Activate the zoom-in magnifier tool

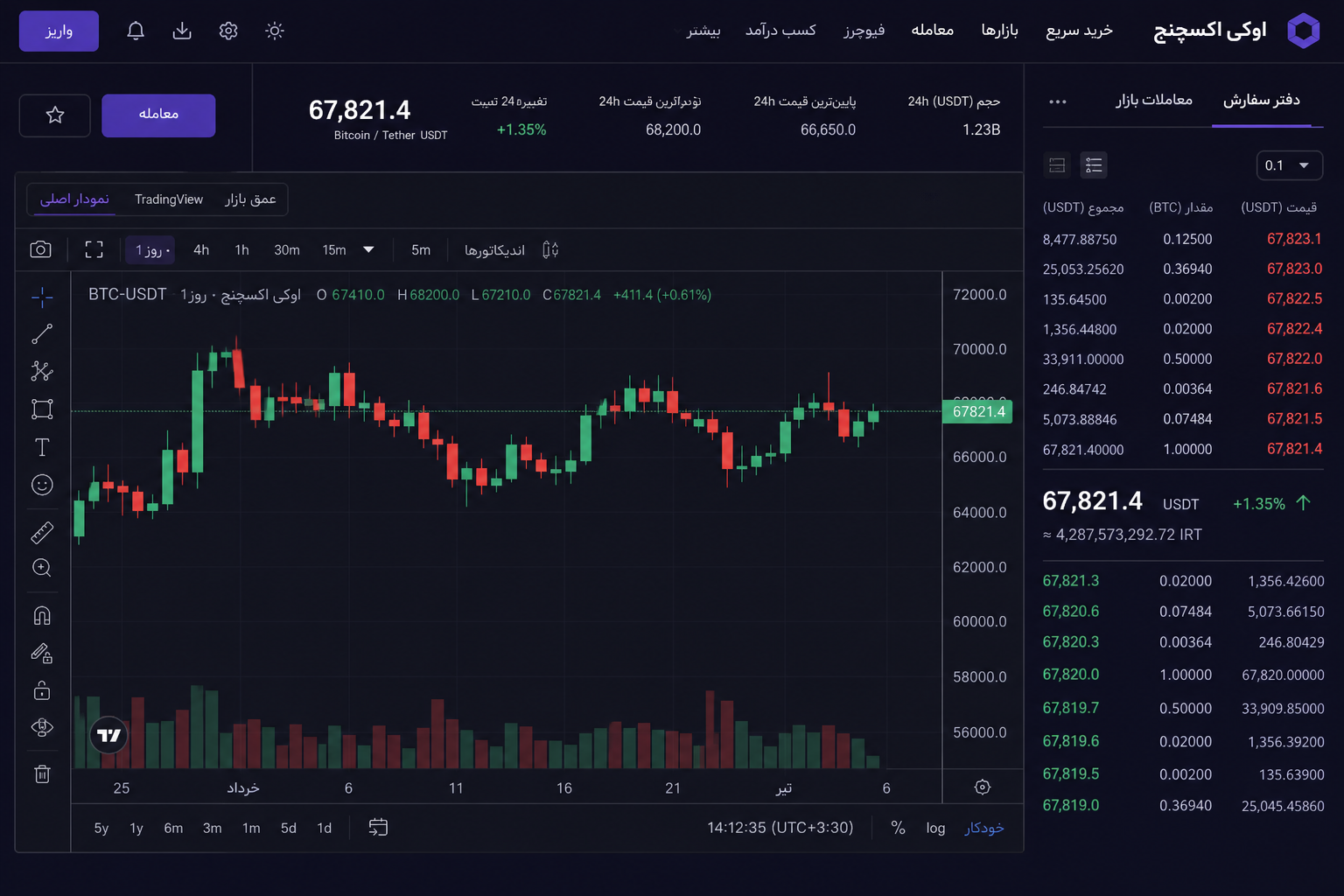(x=42, y=568)
